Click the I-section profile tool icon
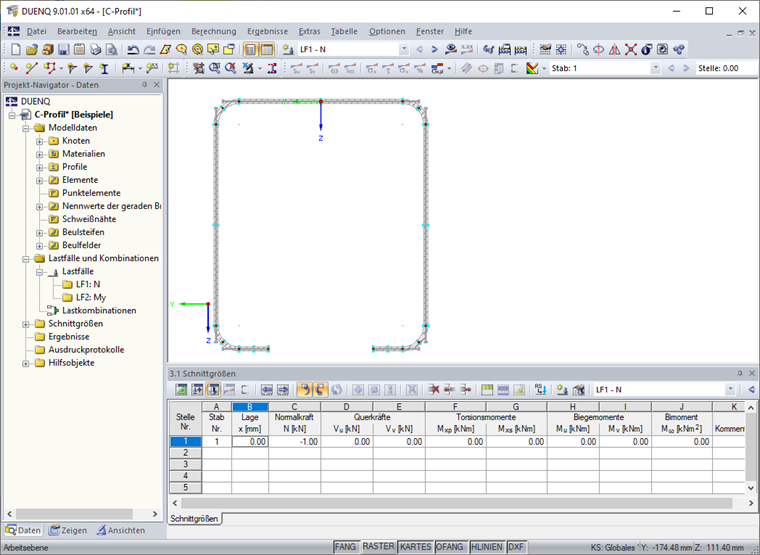The height and width of the screenshot is (555, 760). tap(104, 68)
